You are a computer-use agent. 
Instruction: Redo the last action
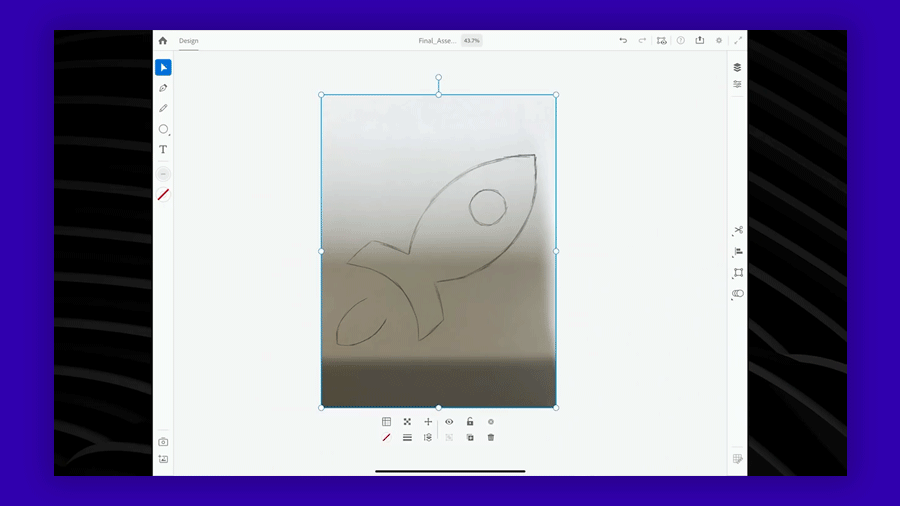click(642, 40)
